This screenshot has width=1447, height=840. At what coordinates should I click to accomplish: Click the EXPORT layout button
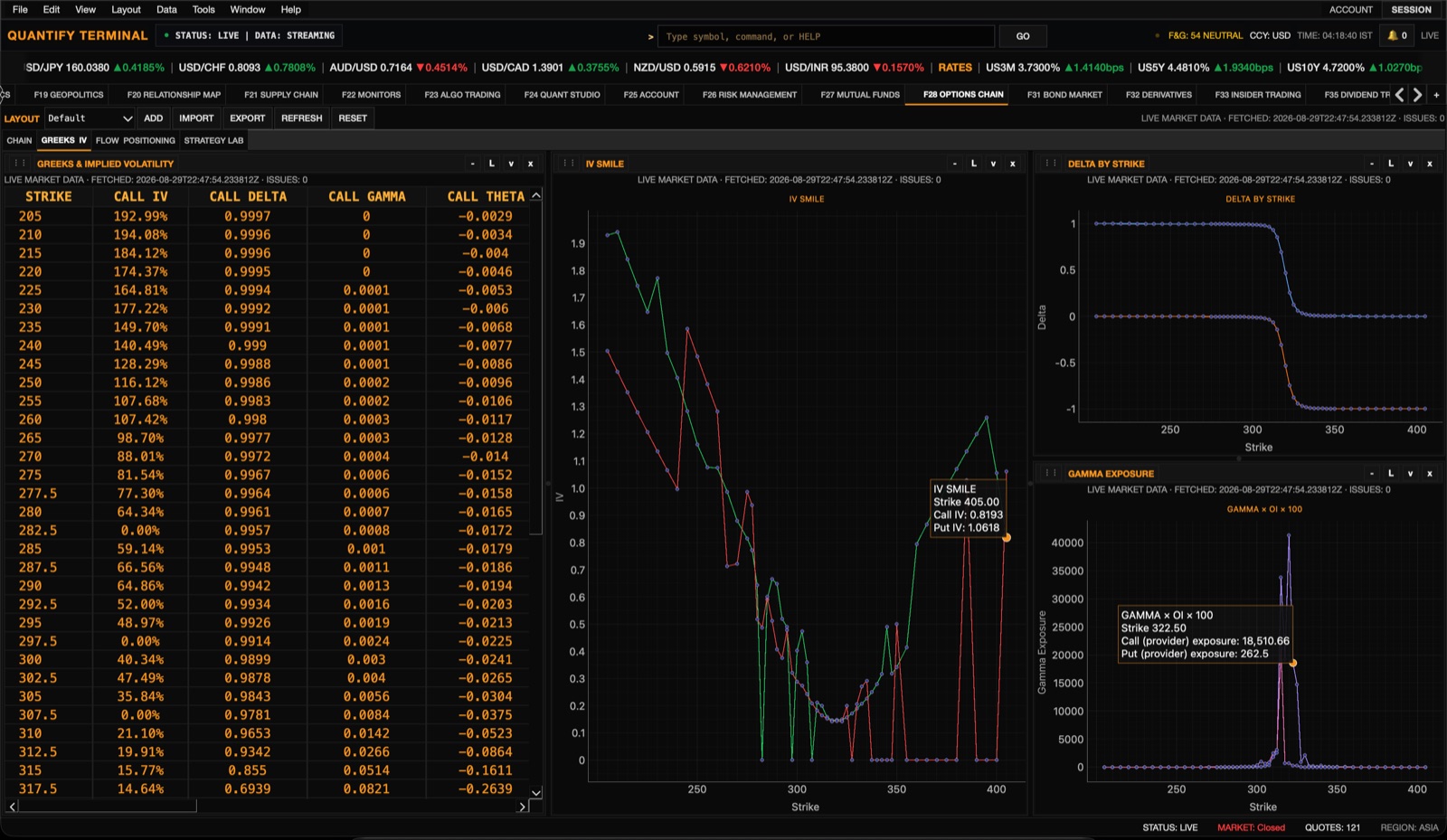point(247,118)
